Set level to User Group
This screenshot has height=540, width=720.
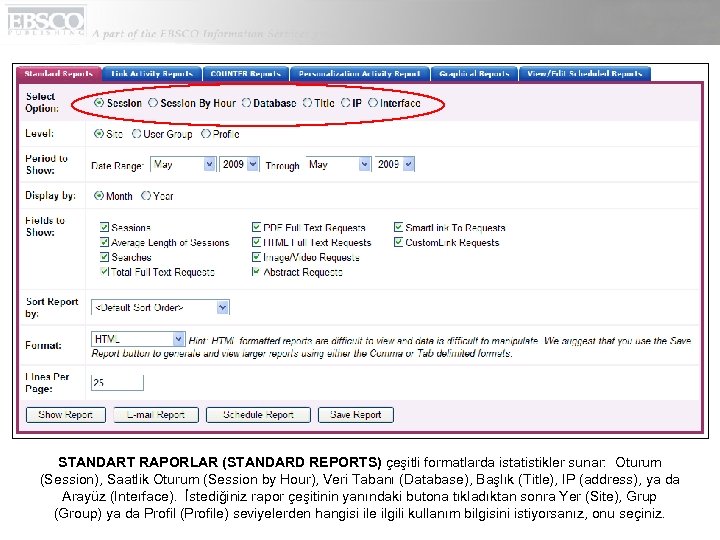tap(136, 134)
